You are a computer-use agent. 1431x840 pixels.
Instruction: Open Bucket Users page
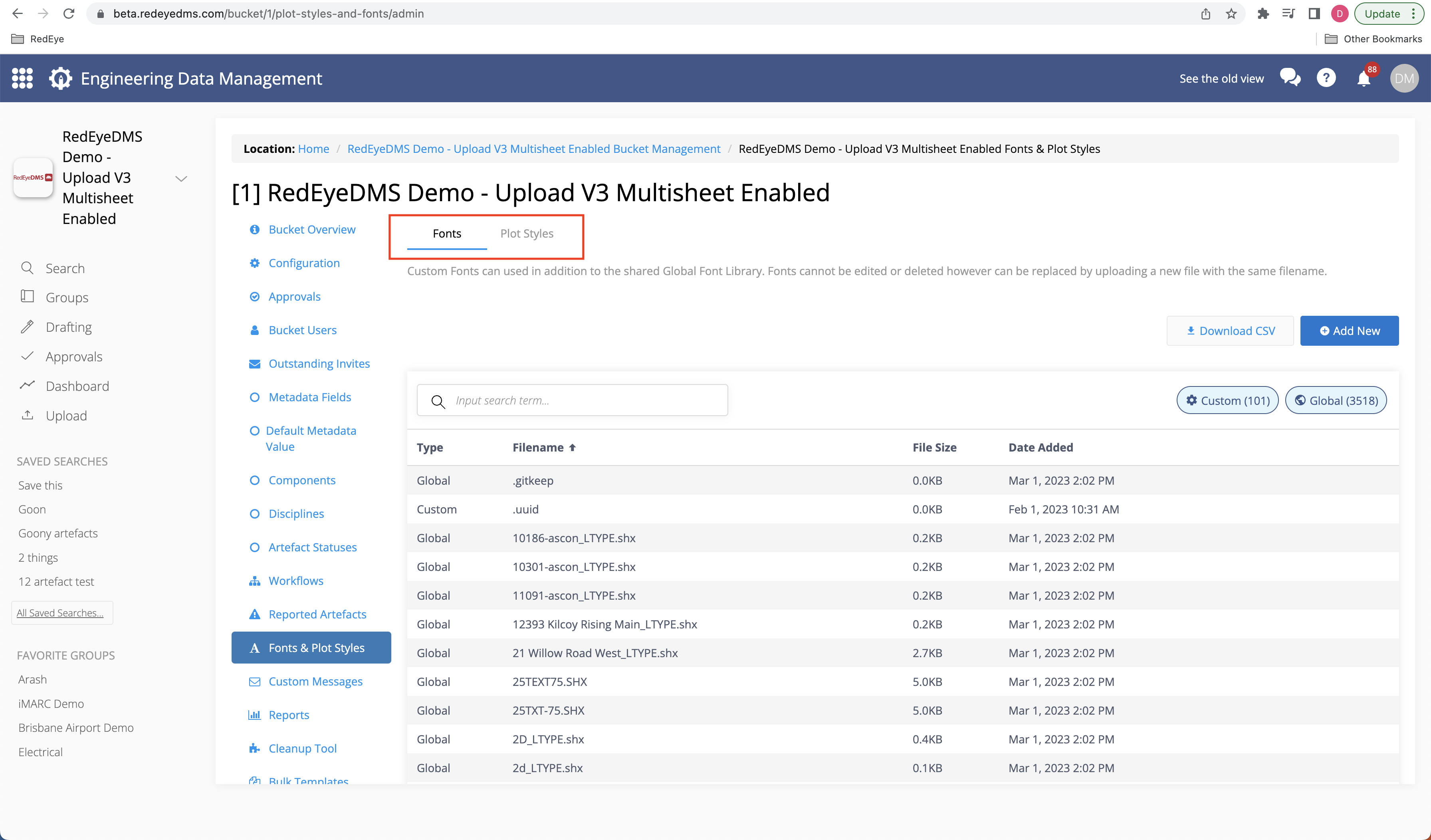pos(302,330)
